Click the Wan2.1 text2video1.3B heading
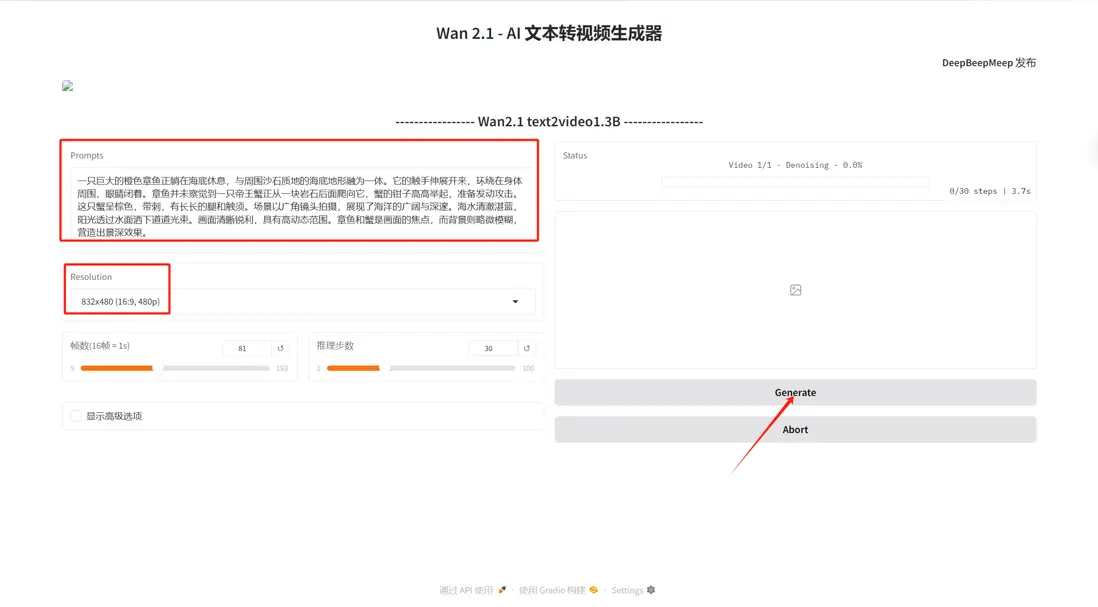This screenshot has height=607, width=1098. click(x=549, y=121)
